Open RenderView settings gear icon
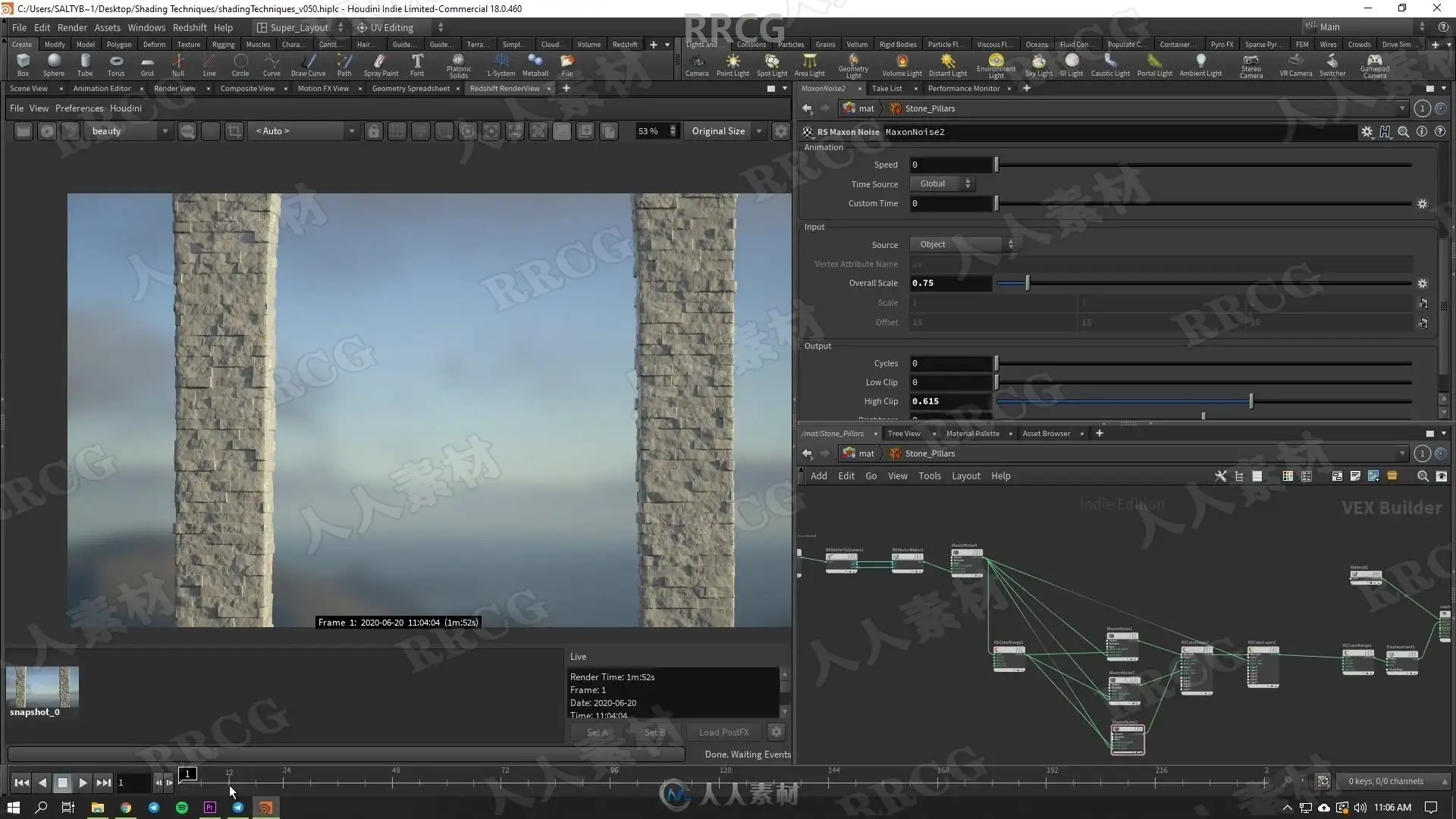Image resolution: width=1456 pixels, height=819 pixels. pos(780,131)
